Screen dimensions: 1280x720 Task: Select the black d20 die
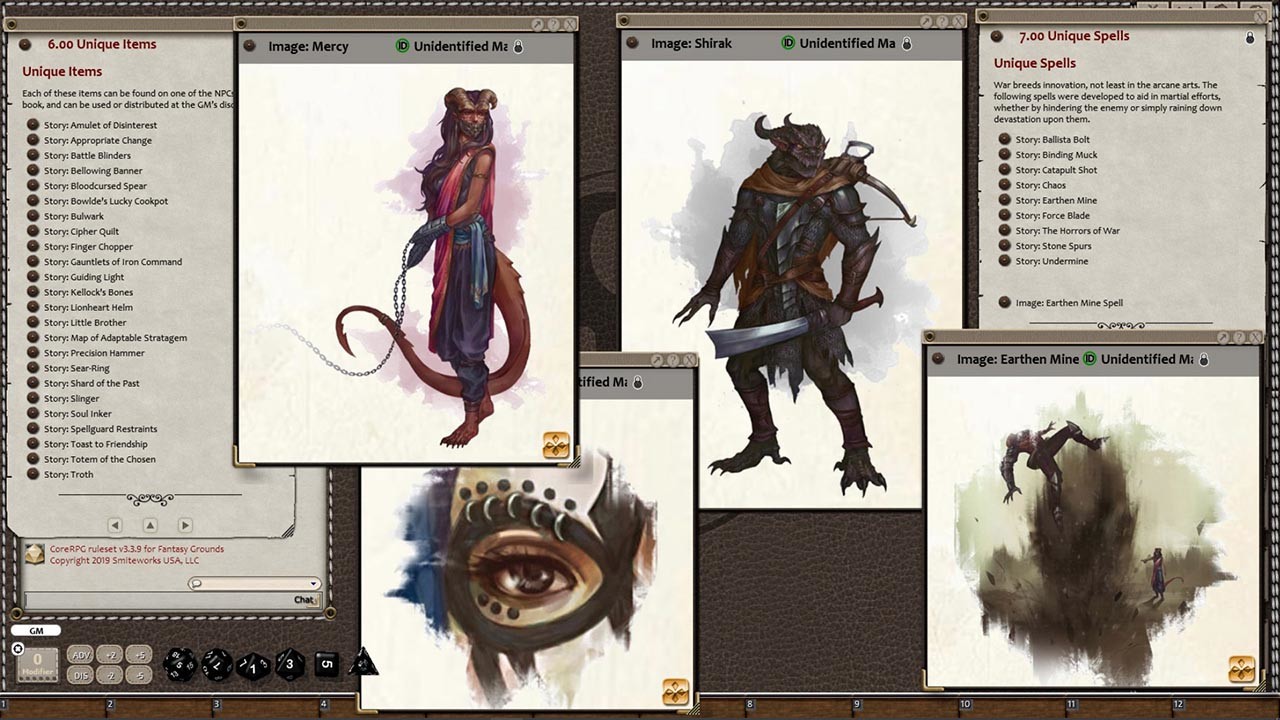(x=180, y=663)
